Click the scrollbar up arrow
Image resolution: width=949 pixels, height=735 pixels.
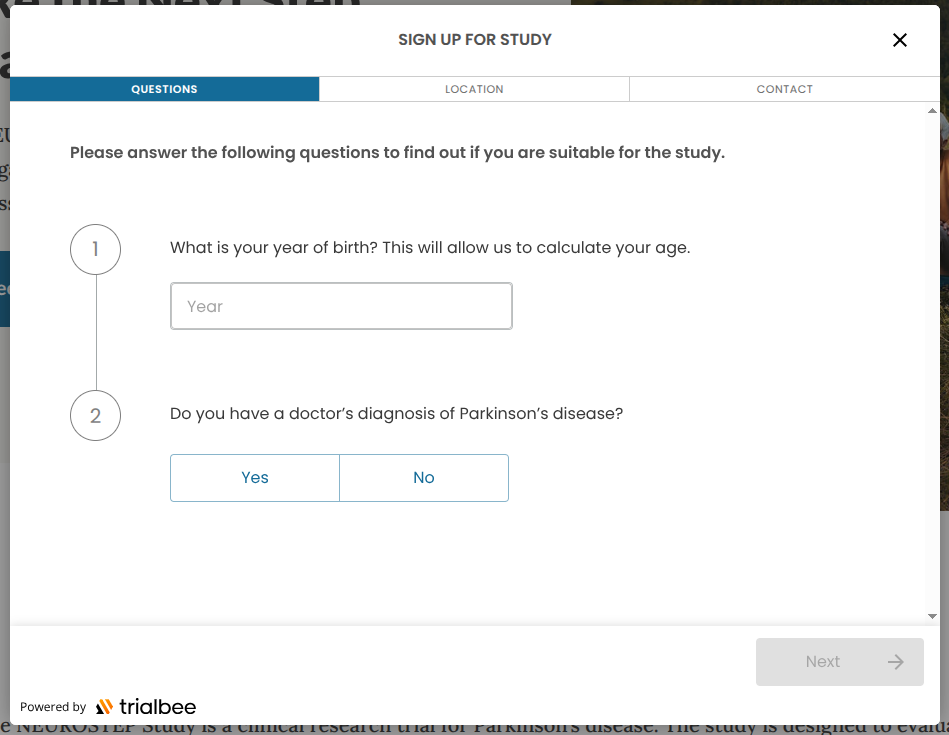pos(934,110)
